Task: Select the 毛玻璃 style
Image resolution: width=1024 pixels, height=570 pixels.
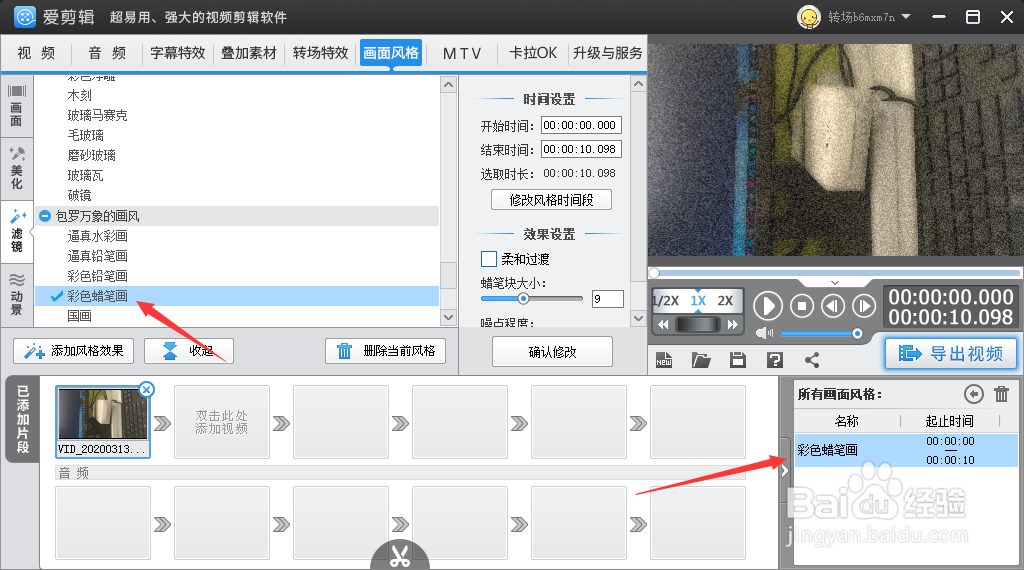Action: click(86, 135)
